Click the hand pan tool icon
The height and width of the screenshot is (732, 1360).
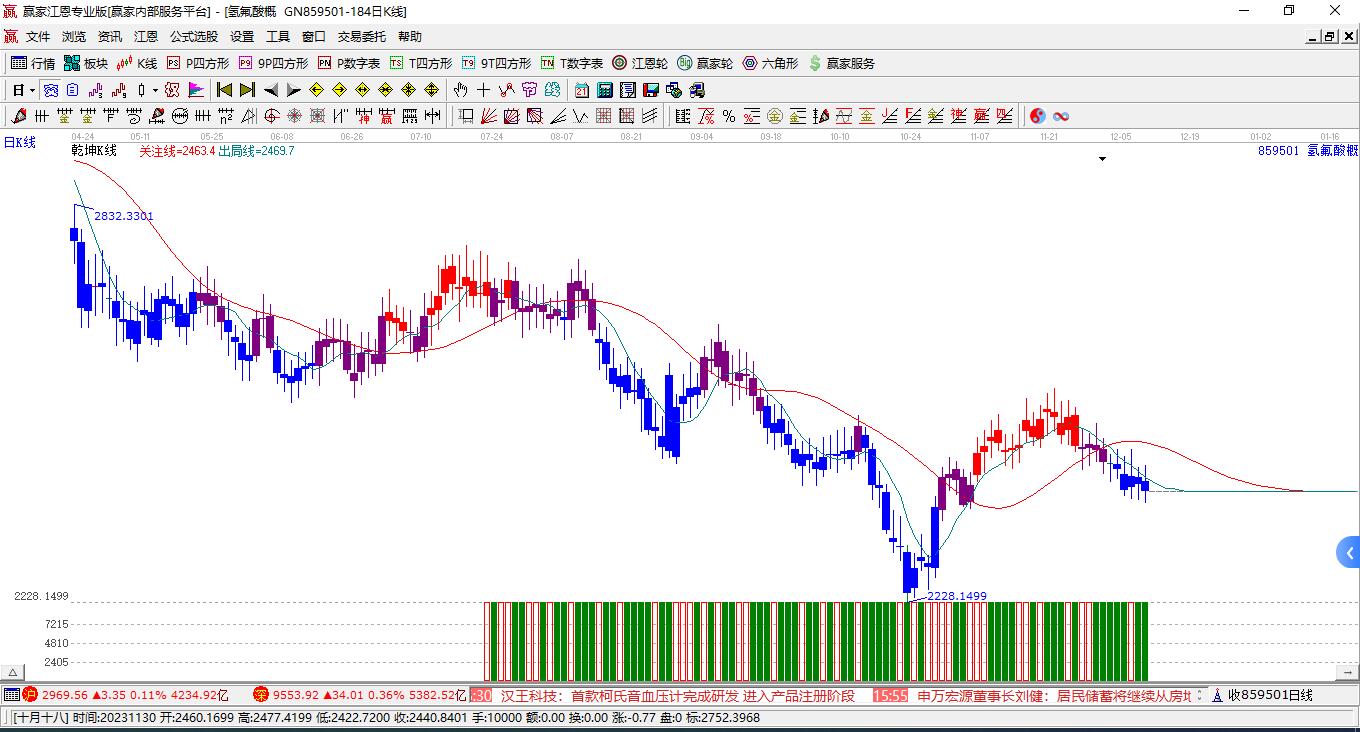(x=460, y=90)
